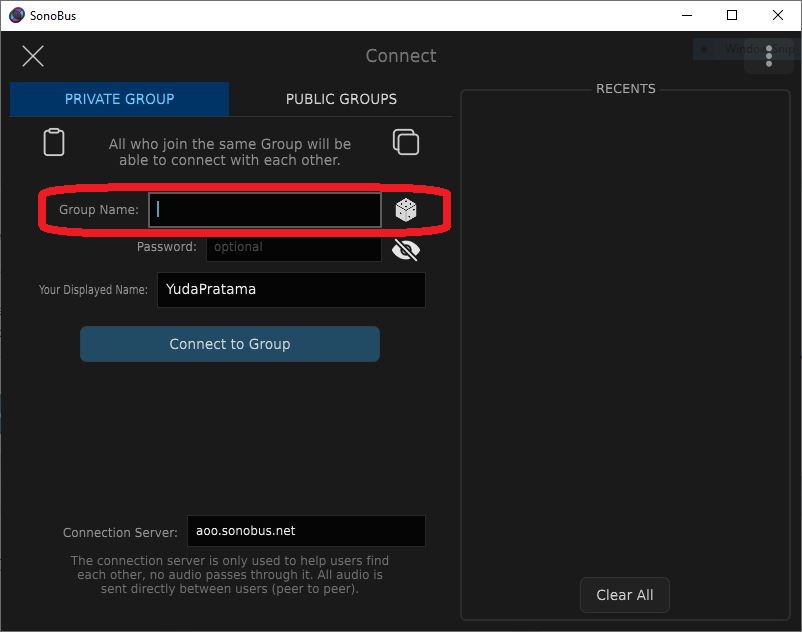This screenshot has width=802, height=632.
Task: Click the 'Connect' heading text
Action: coord(401,56)
